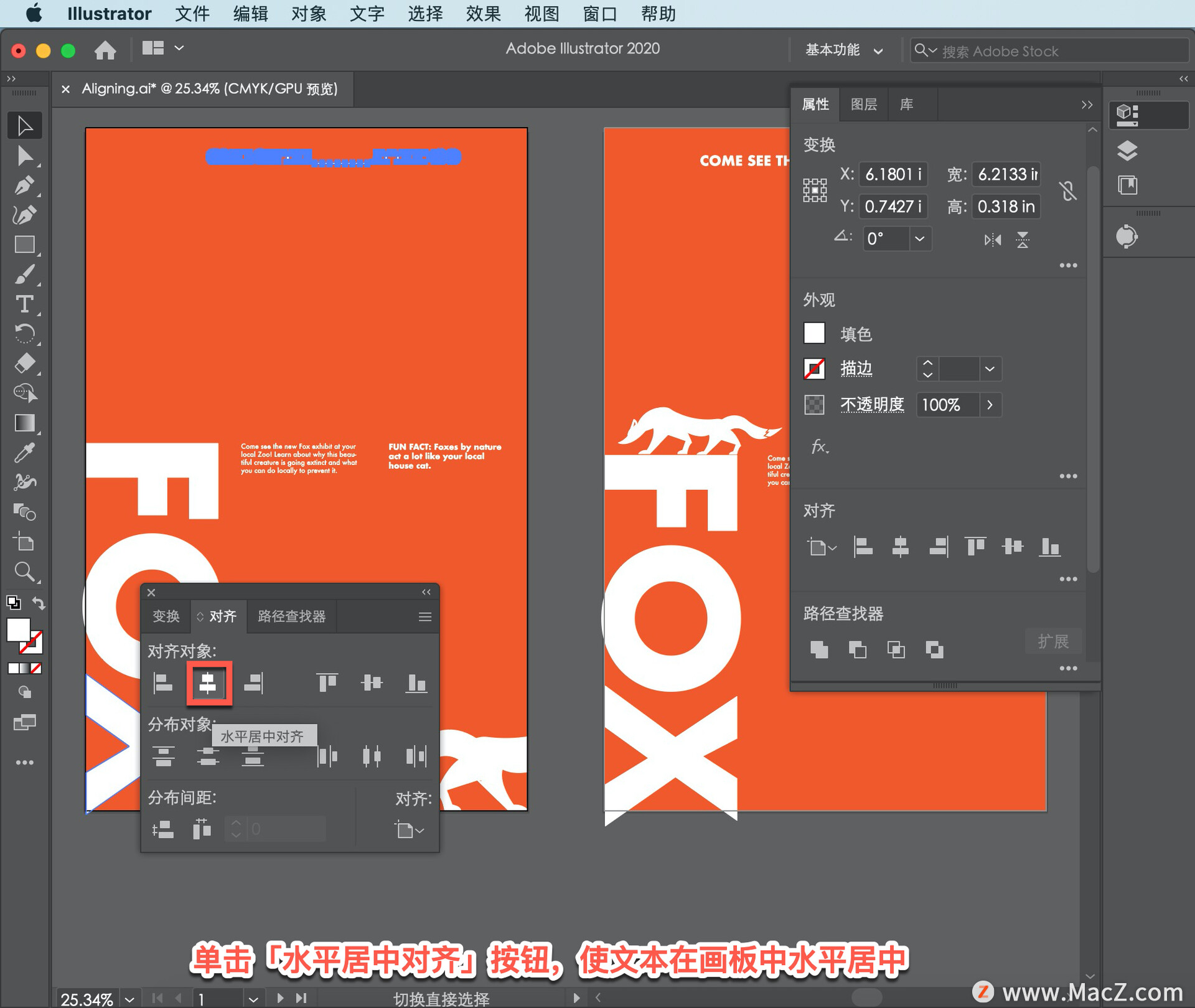
Task: Open the rotation angle dropdown
Action: point(919,238)
